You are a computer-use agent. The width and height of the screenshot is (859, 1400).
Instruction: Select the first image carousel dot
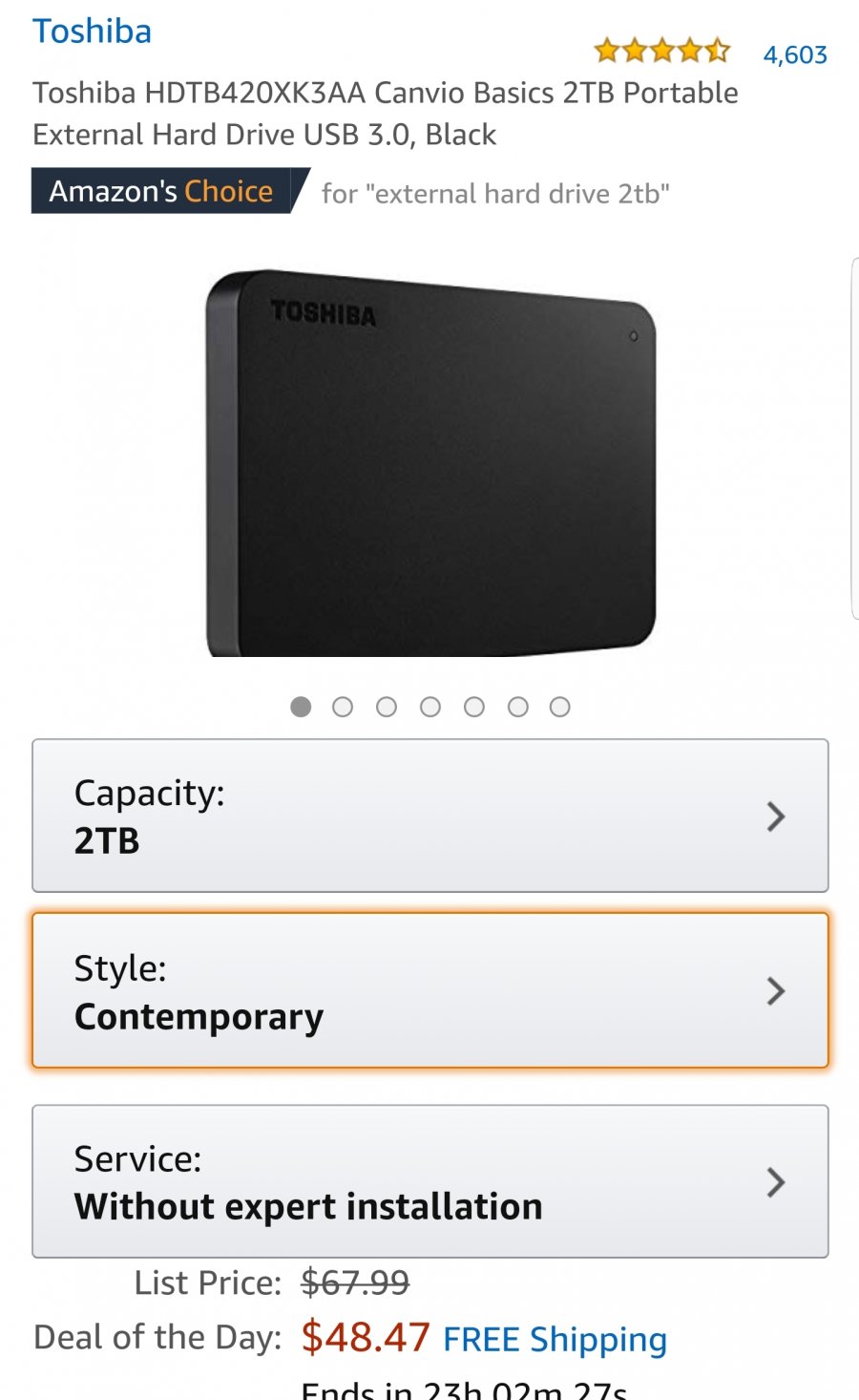[301, 707]
